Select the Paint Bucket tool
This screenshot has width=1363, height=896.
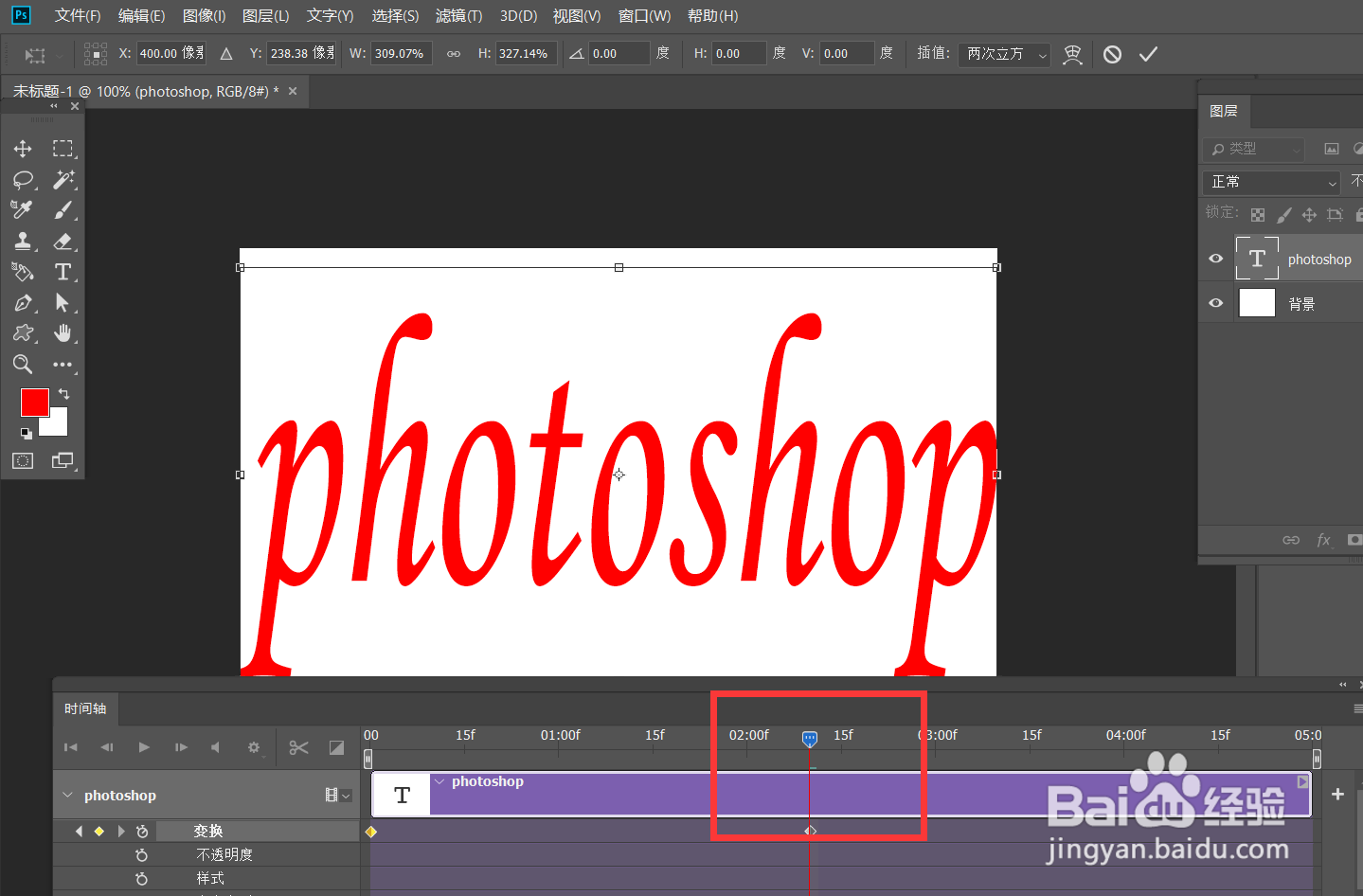(x=23, y=272)
